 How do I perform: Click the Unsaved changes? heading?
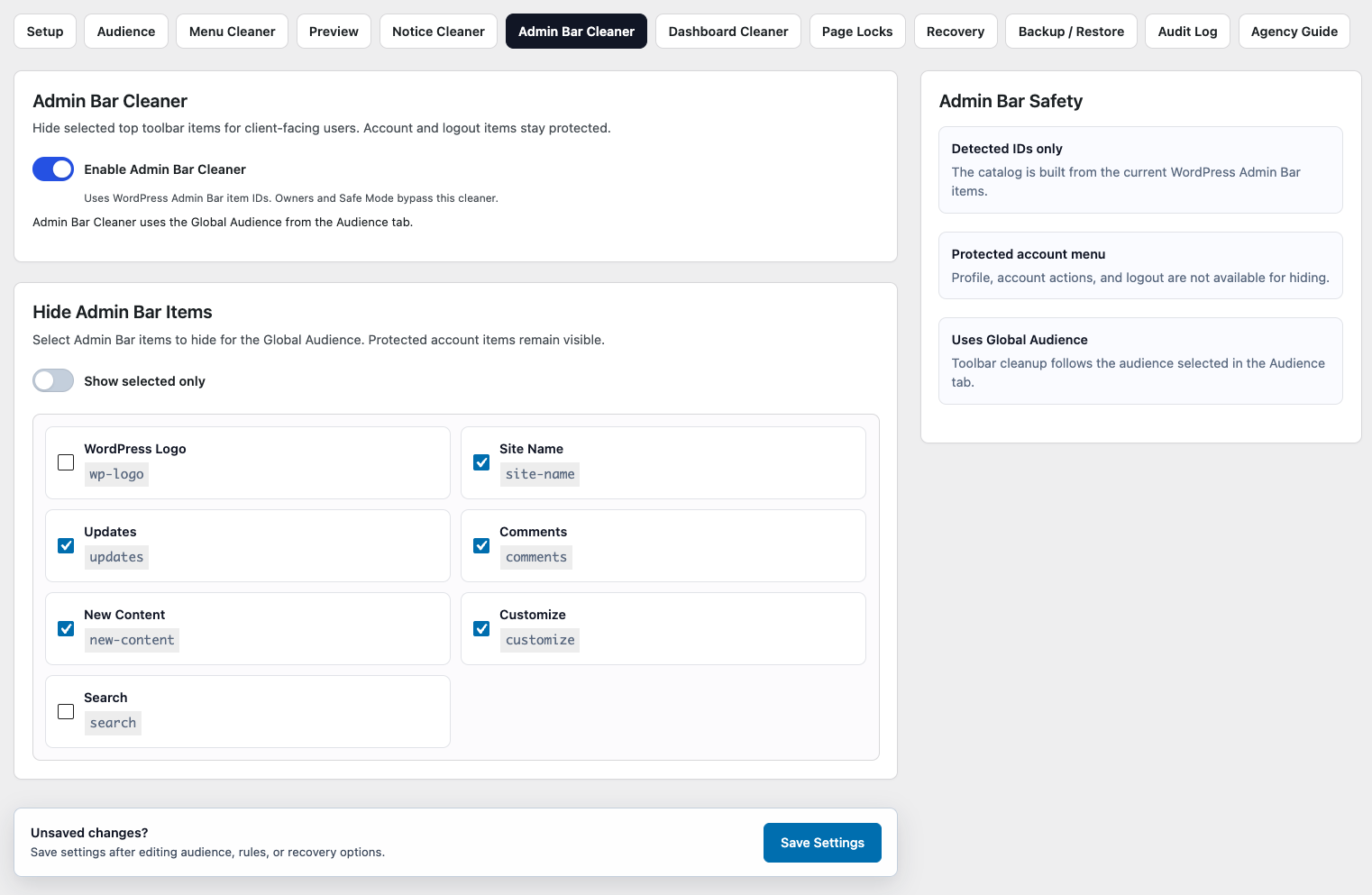pos(89,833)
